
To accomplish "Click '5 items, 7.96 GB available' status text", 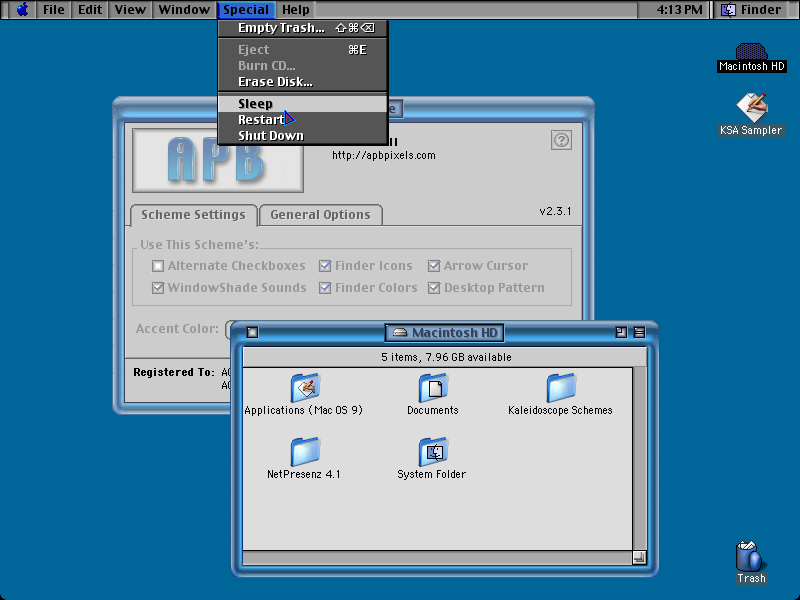I will click(446, 357).
